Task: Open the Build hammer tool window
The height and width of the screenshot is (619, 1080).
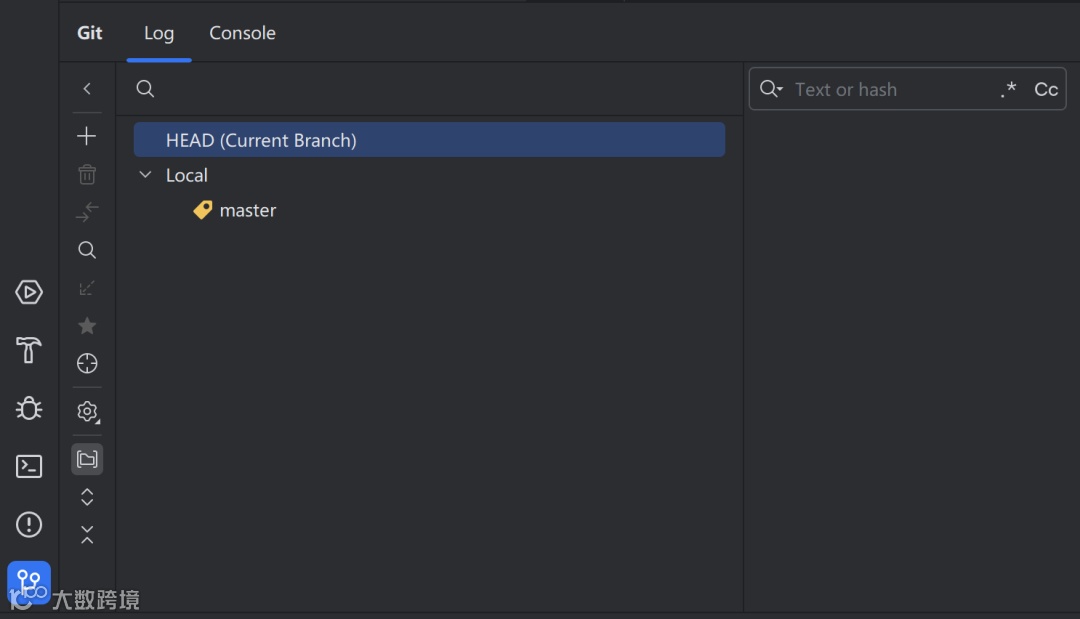Action: point(29,350)
